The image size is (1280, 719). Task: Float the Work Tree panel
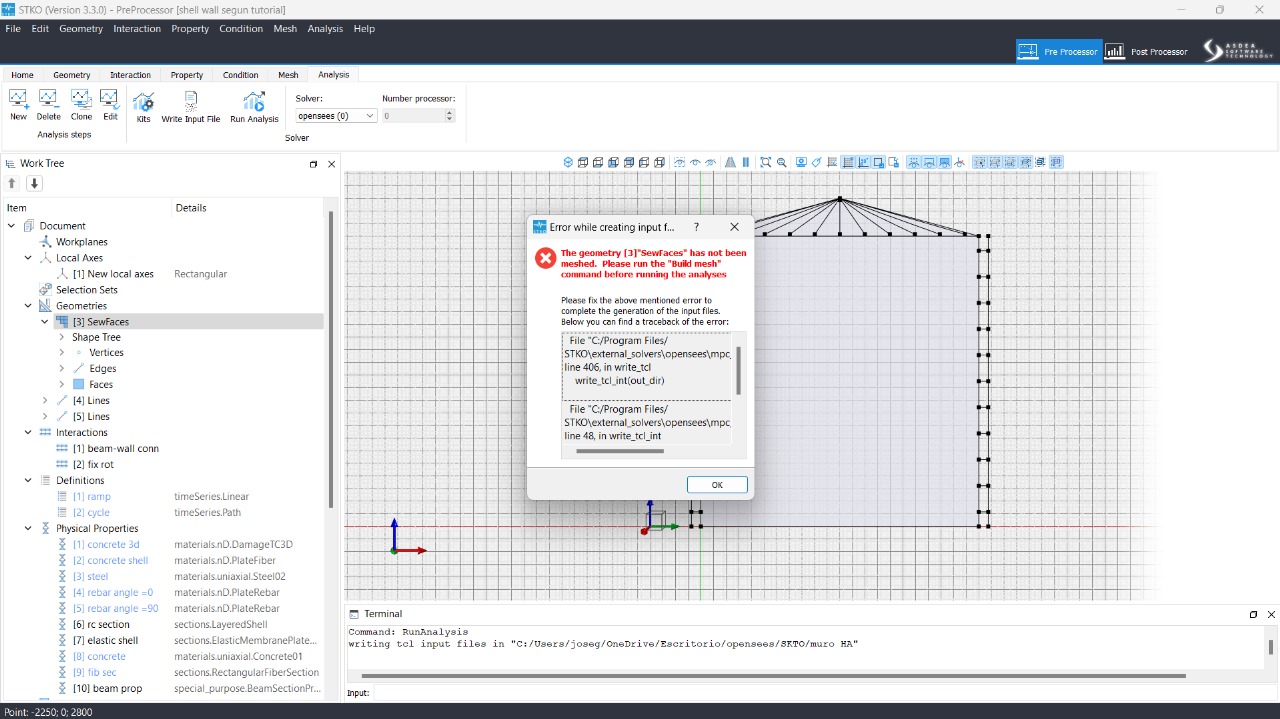click(x=313, y=164)
